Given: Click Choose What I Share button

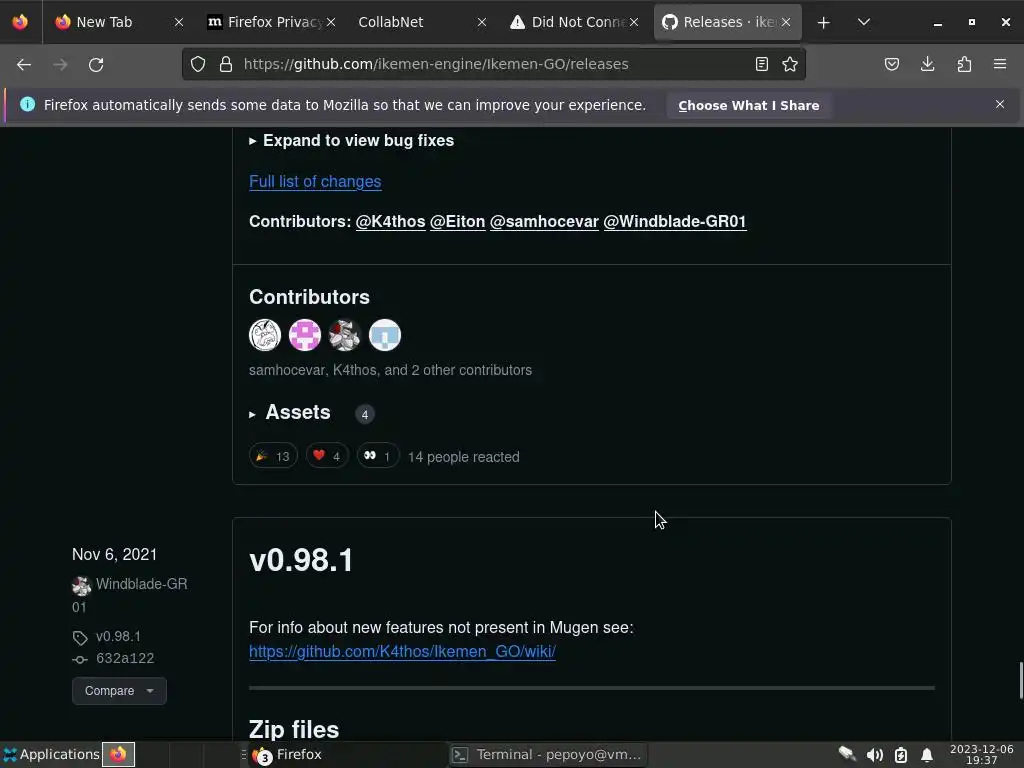Looking at the screenshot, I should pos(748,105).
